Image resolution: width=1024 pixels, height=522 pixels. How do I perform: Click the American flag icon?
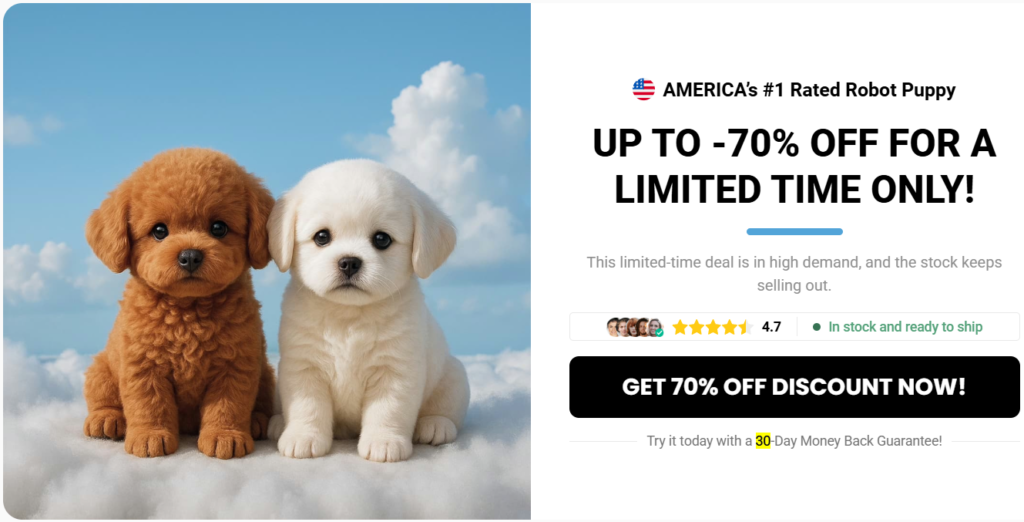(643, 90)
